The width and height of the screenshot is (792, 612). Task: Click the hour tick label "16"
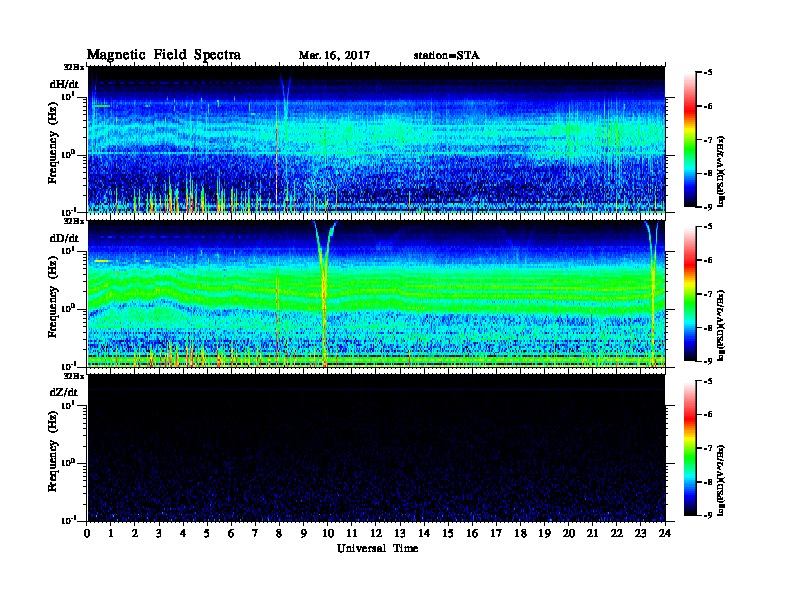[472, 533]
